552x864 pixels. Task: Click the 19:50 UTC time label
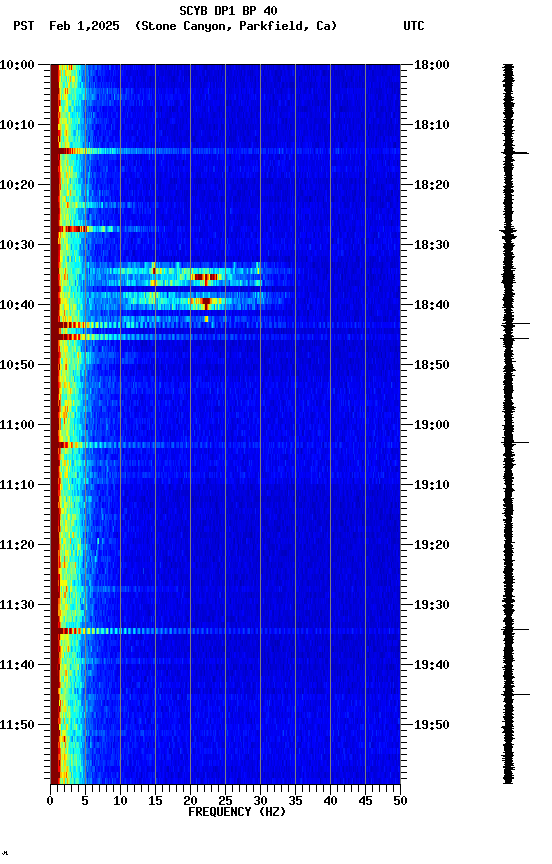432,725
